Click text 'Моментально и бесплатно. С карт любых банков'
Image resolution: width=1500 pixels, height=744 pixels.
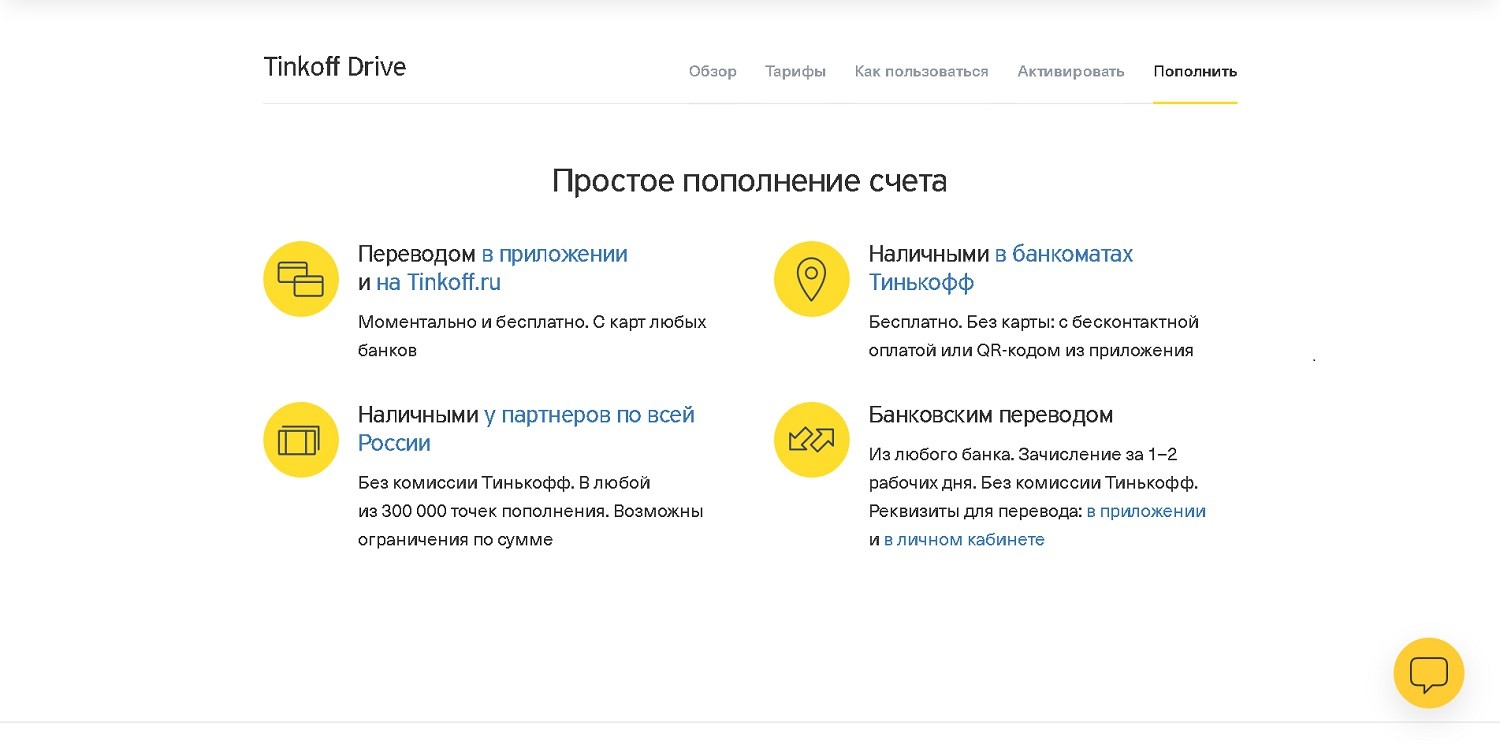(532, 336)
